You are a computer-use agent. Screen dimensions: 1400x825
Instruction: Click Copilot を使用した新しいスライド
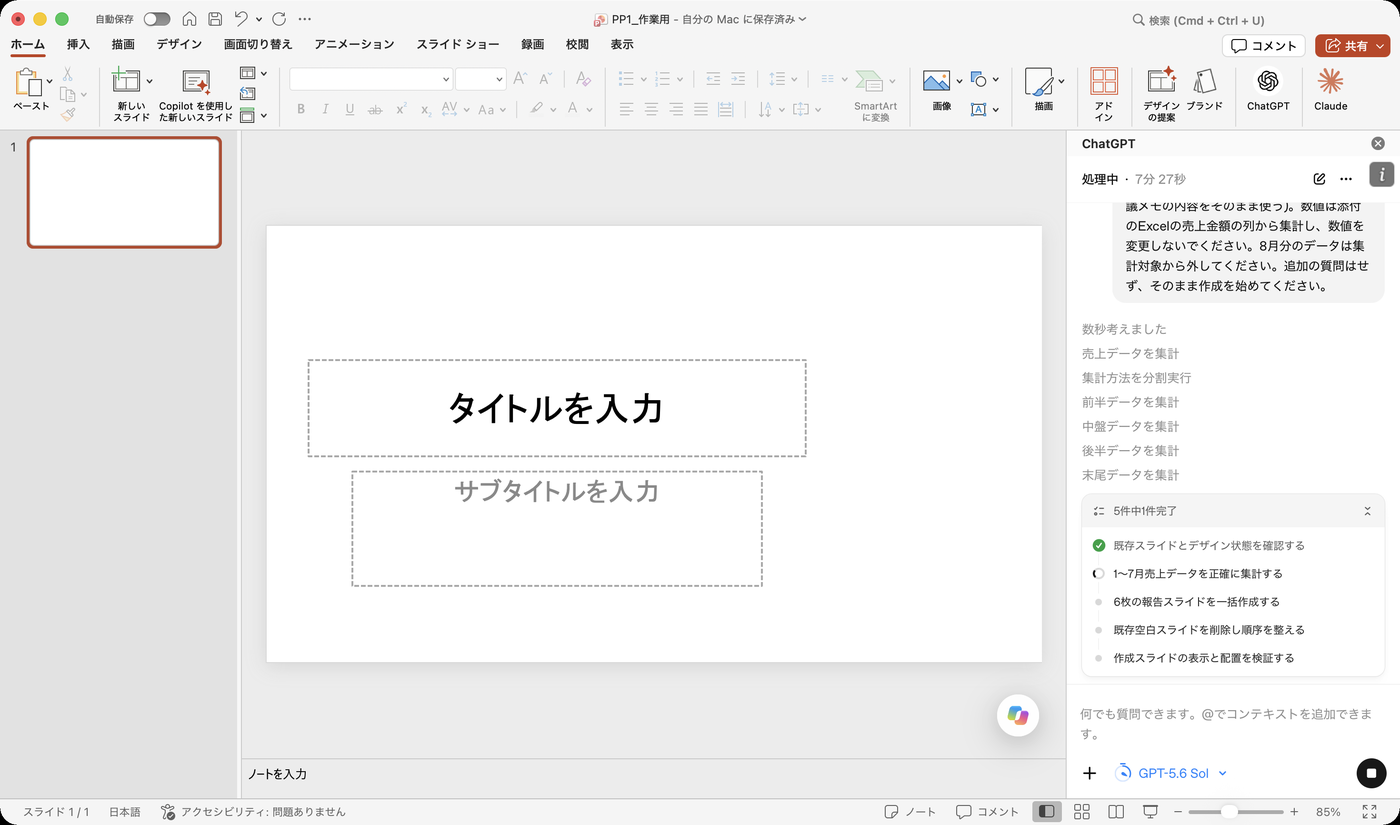click(196, 94)
